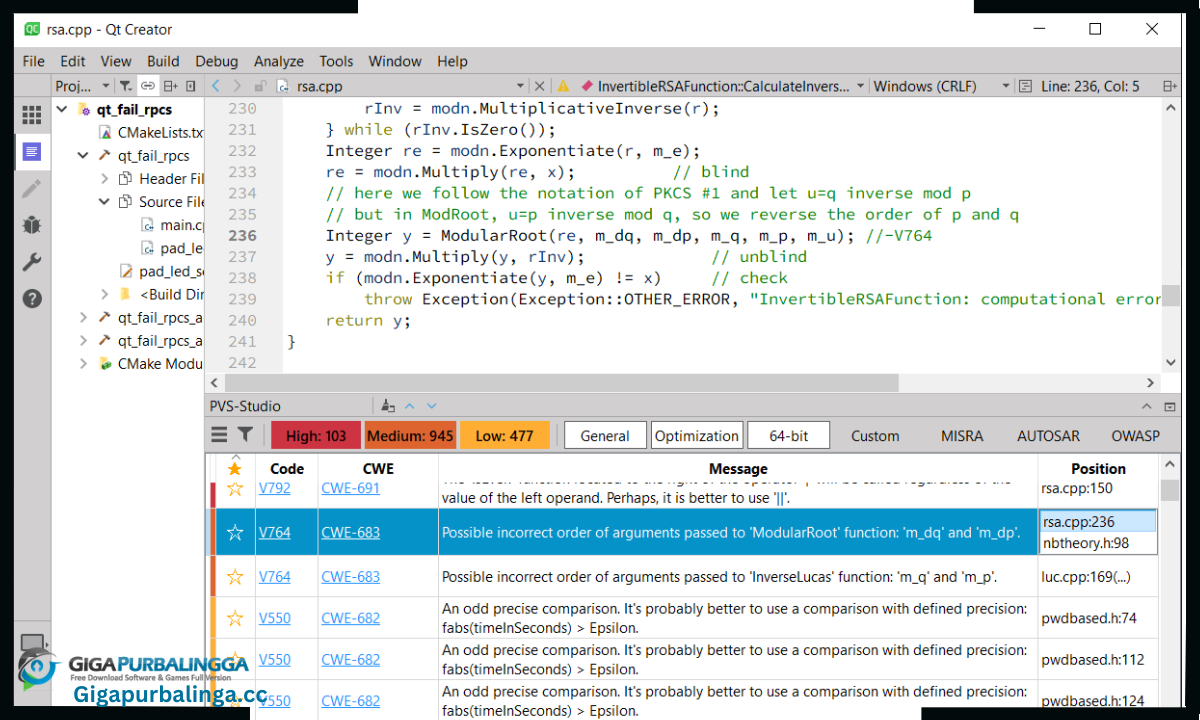Toggle High: 103 severity filter
This screenshot has height=720, width=1200.
click(316, 436)
